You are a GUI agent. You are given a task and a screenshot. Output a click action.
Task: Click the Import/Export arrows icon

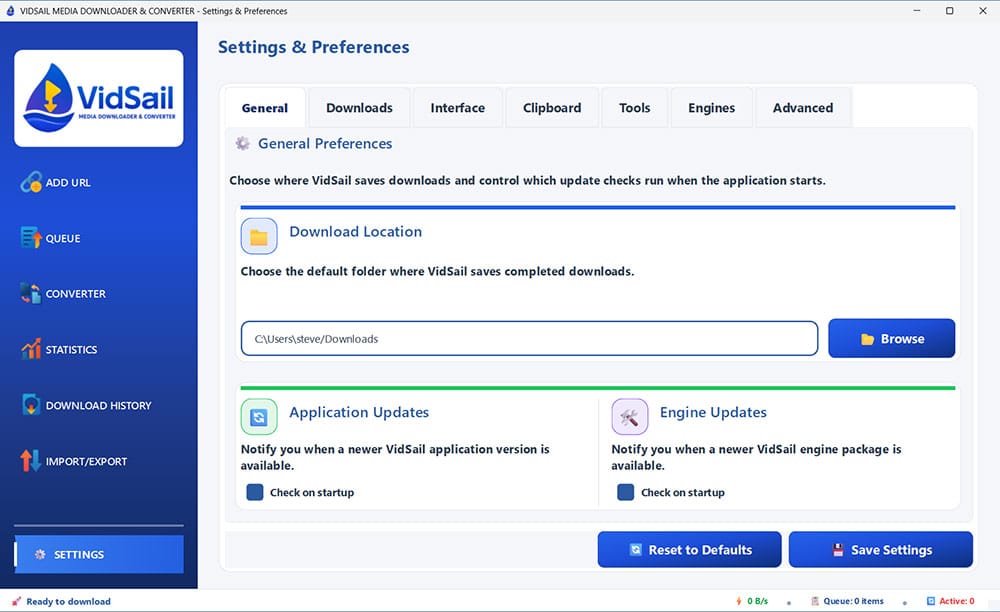point(31,461)
